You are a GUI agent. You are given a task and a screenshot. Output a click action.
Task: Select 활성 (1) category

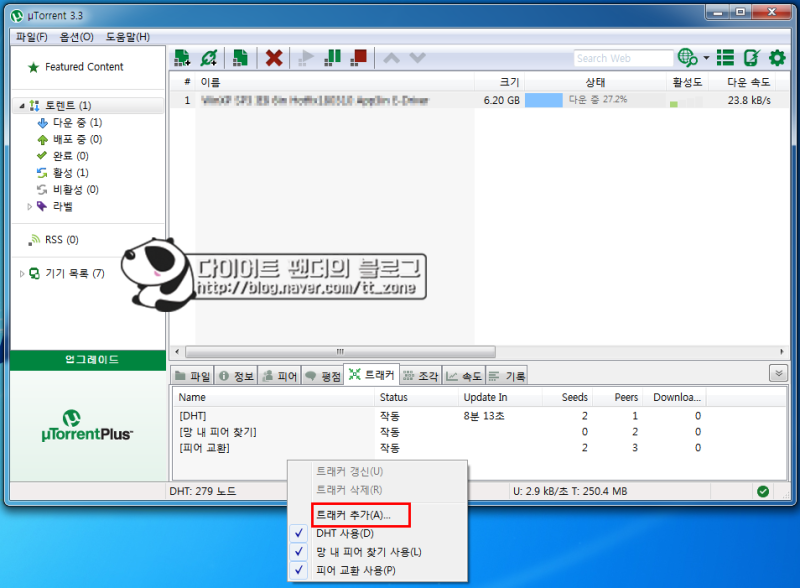[70, 173]
